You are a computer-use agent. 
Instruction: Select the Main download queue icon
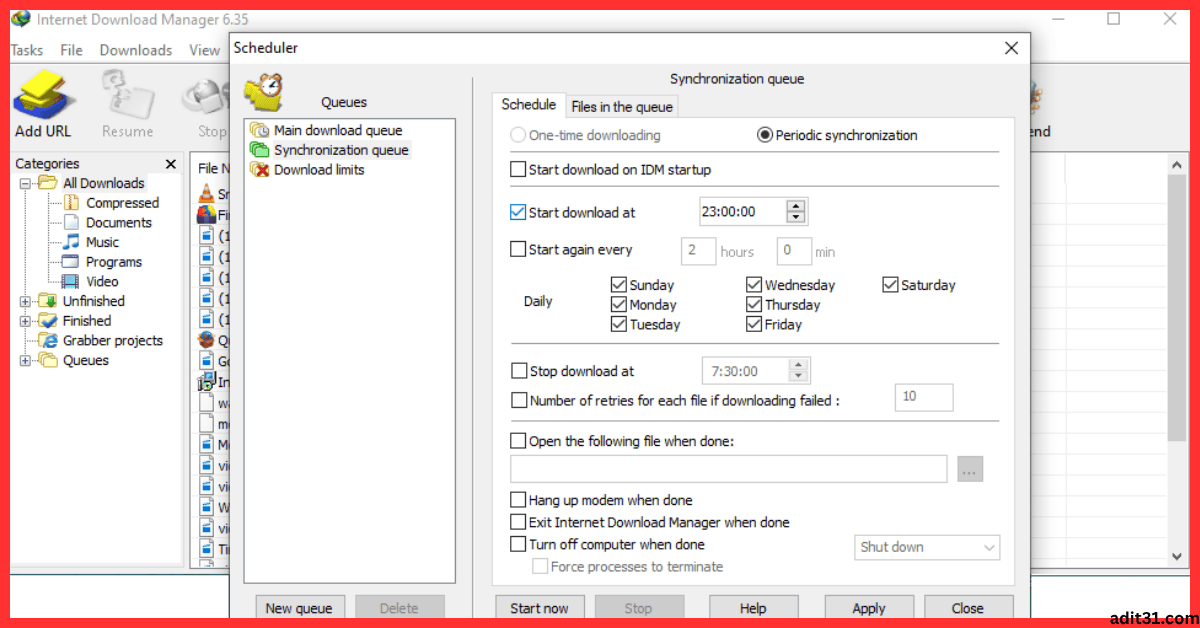point(260,130)
